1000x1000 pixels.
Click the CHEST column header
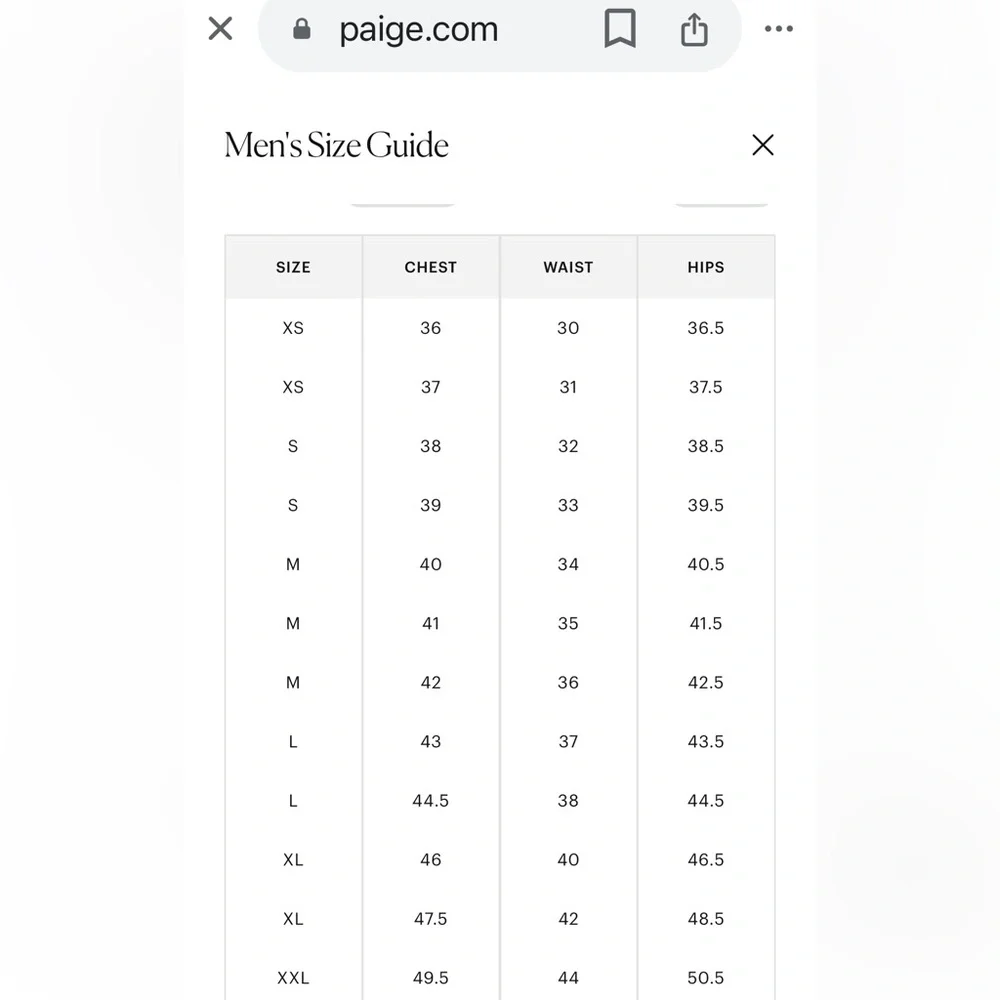tap(430, 267)
